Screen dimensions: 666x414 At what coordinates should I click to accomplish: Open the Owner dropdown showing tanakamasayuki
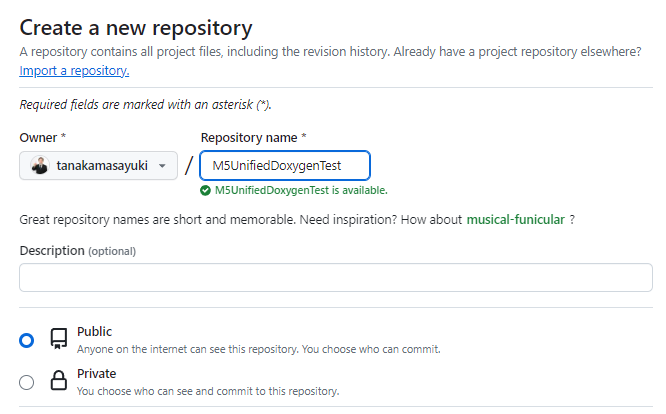(x=98, y=166)
